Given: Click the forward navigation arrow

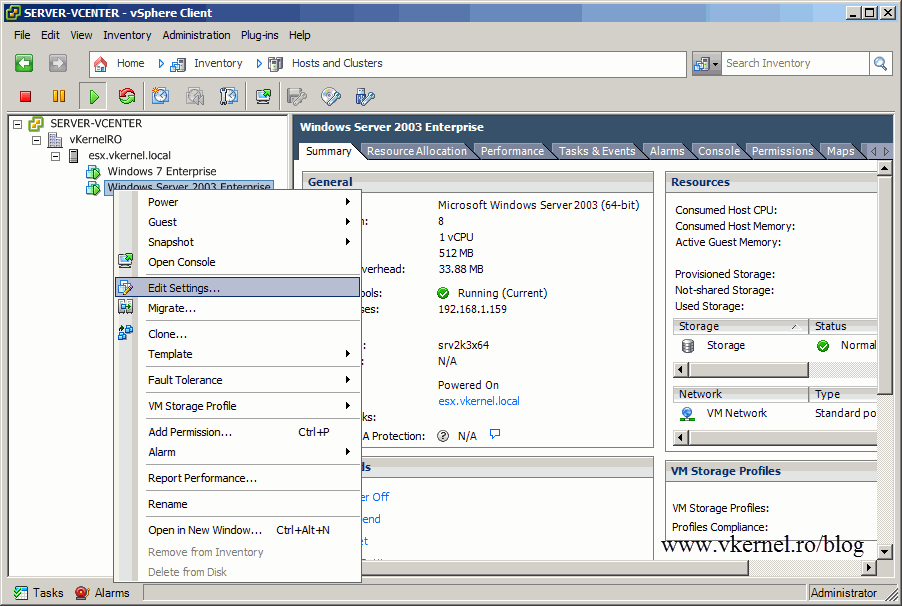Looking at the screenshot, I should point(58,63).
